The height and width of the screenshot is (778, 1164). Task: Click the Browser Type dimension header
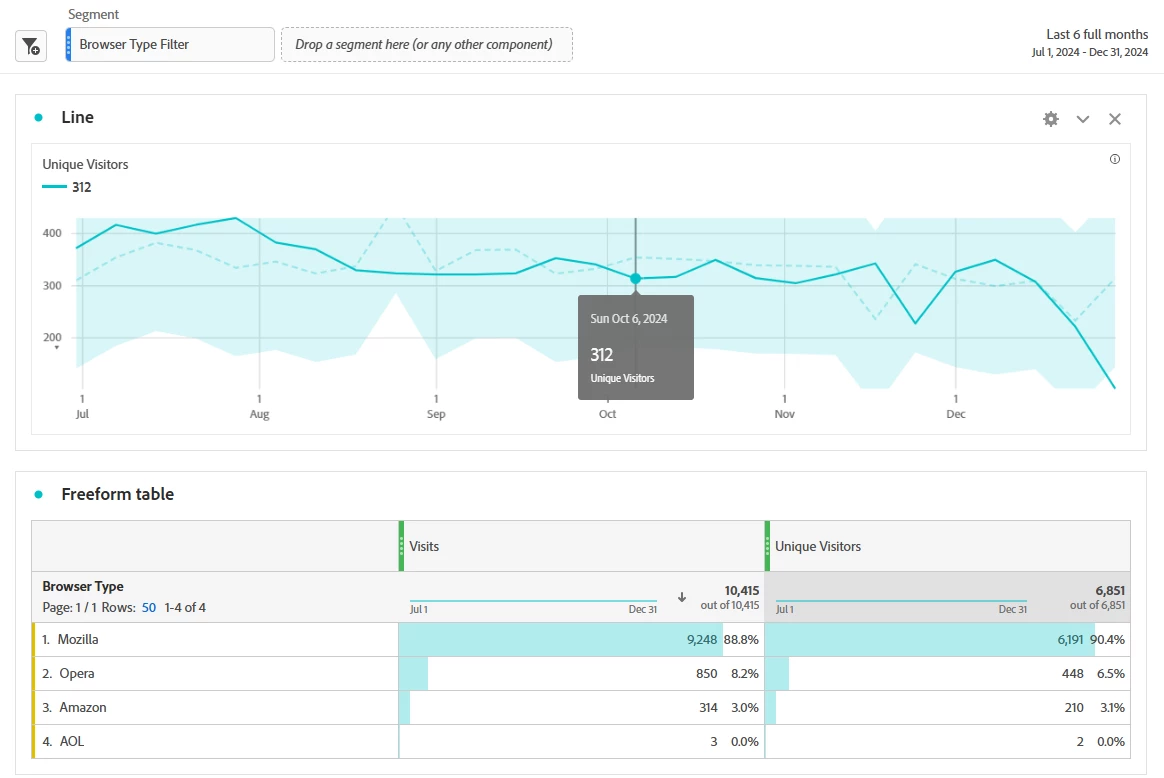click(x=82, y=586)
